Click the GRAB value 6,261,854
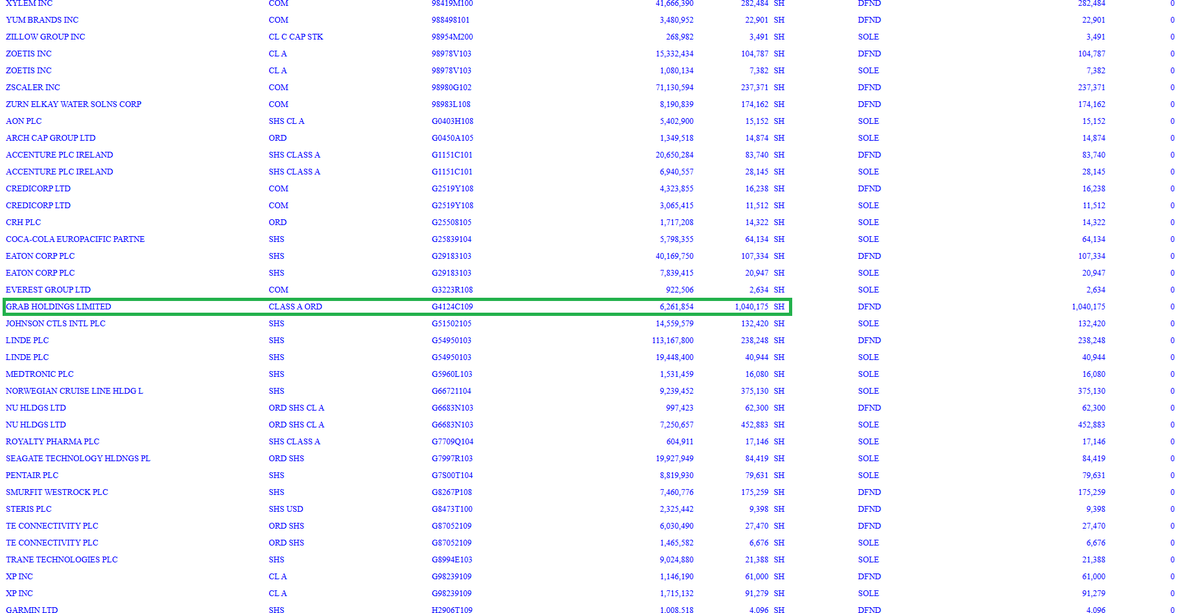The image size is (1200, 613). [x=677, y=307]
